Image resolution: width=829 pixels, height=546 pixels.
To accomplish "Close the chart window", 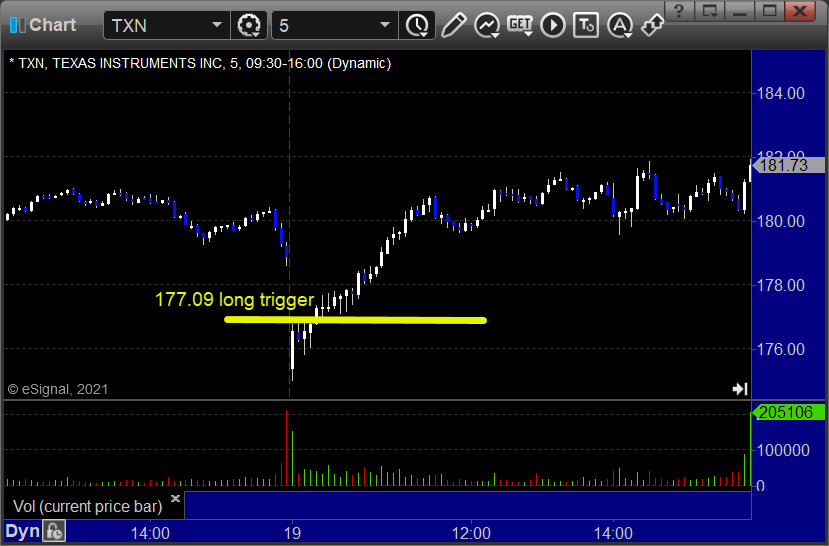I will click(800, 11).
